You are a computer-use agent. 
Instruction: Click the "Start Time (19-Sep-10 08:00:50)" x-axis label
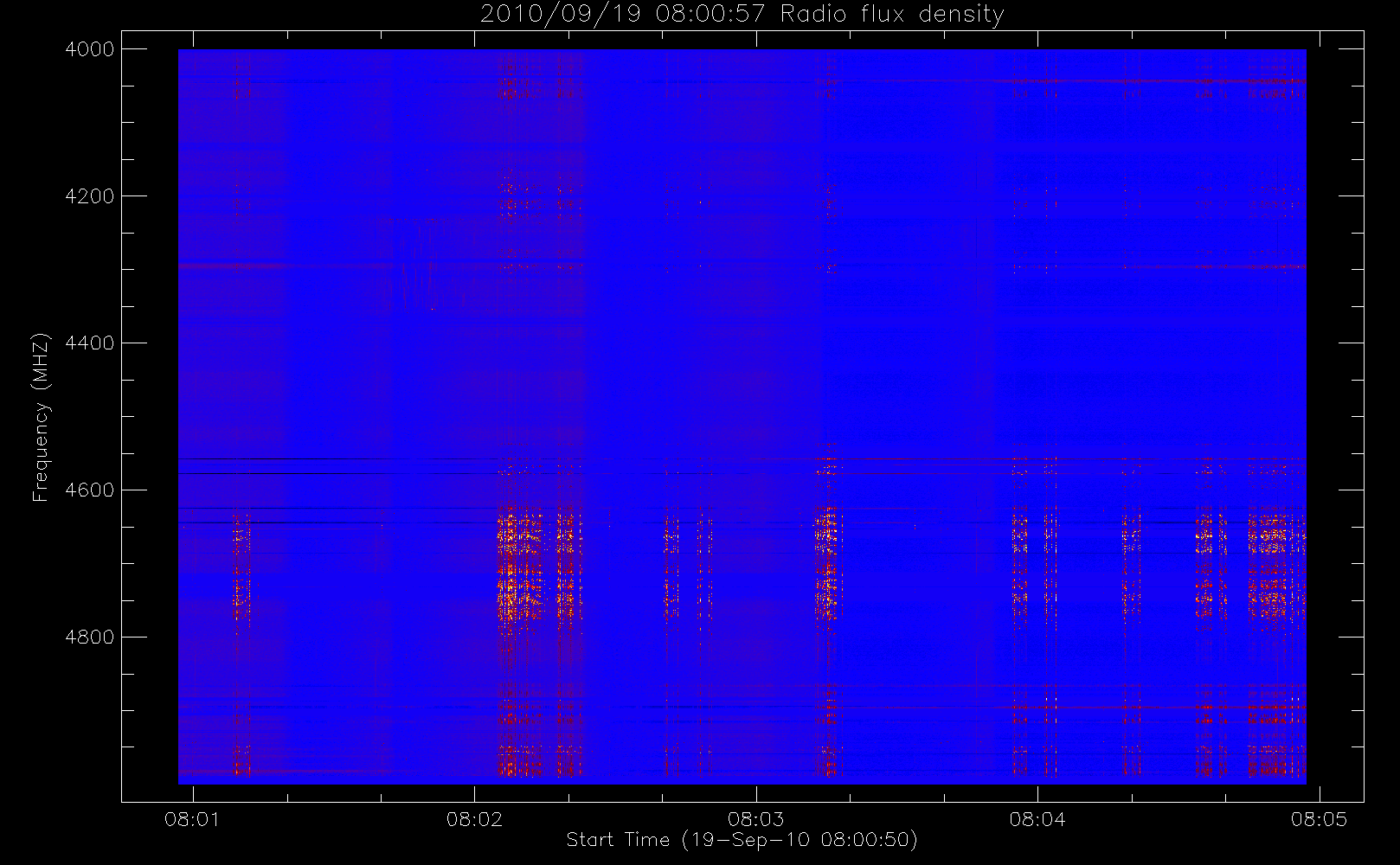point(742,840)
